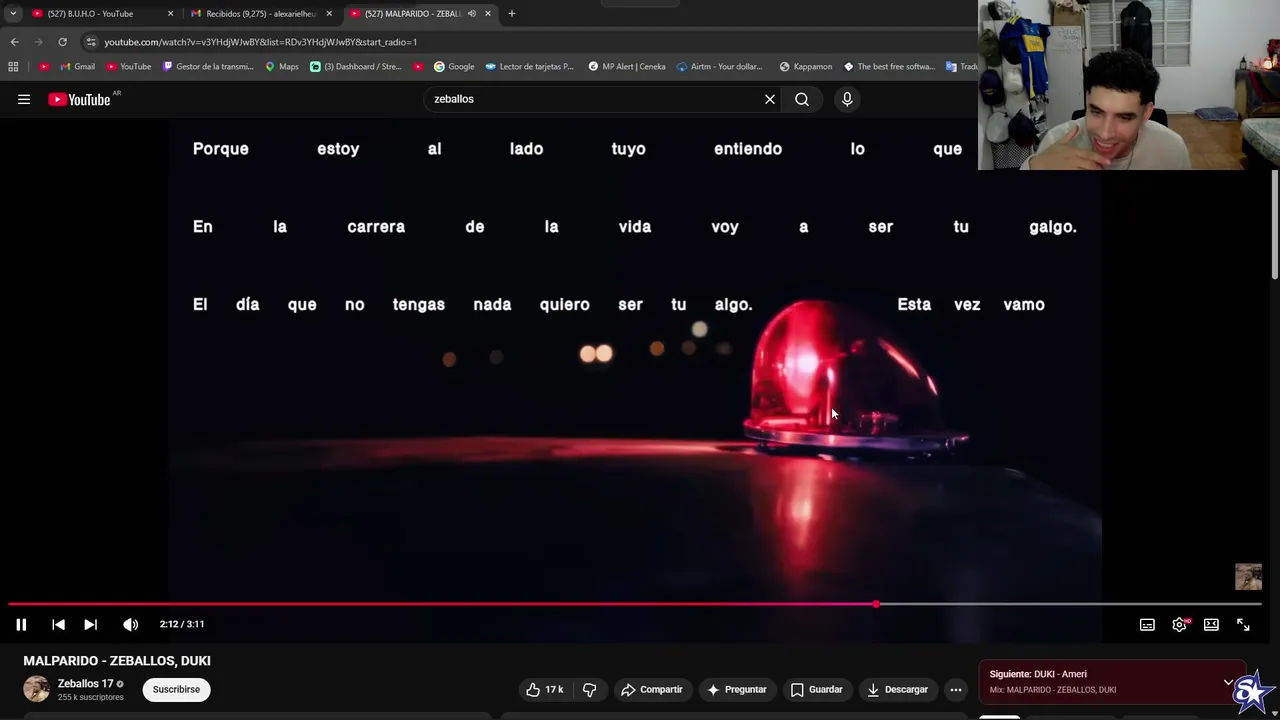Go back in browser history

[x=14, y=42]
